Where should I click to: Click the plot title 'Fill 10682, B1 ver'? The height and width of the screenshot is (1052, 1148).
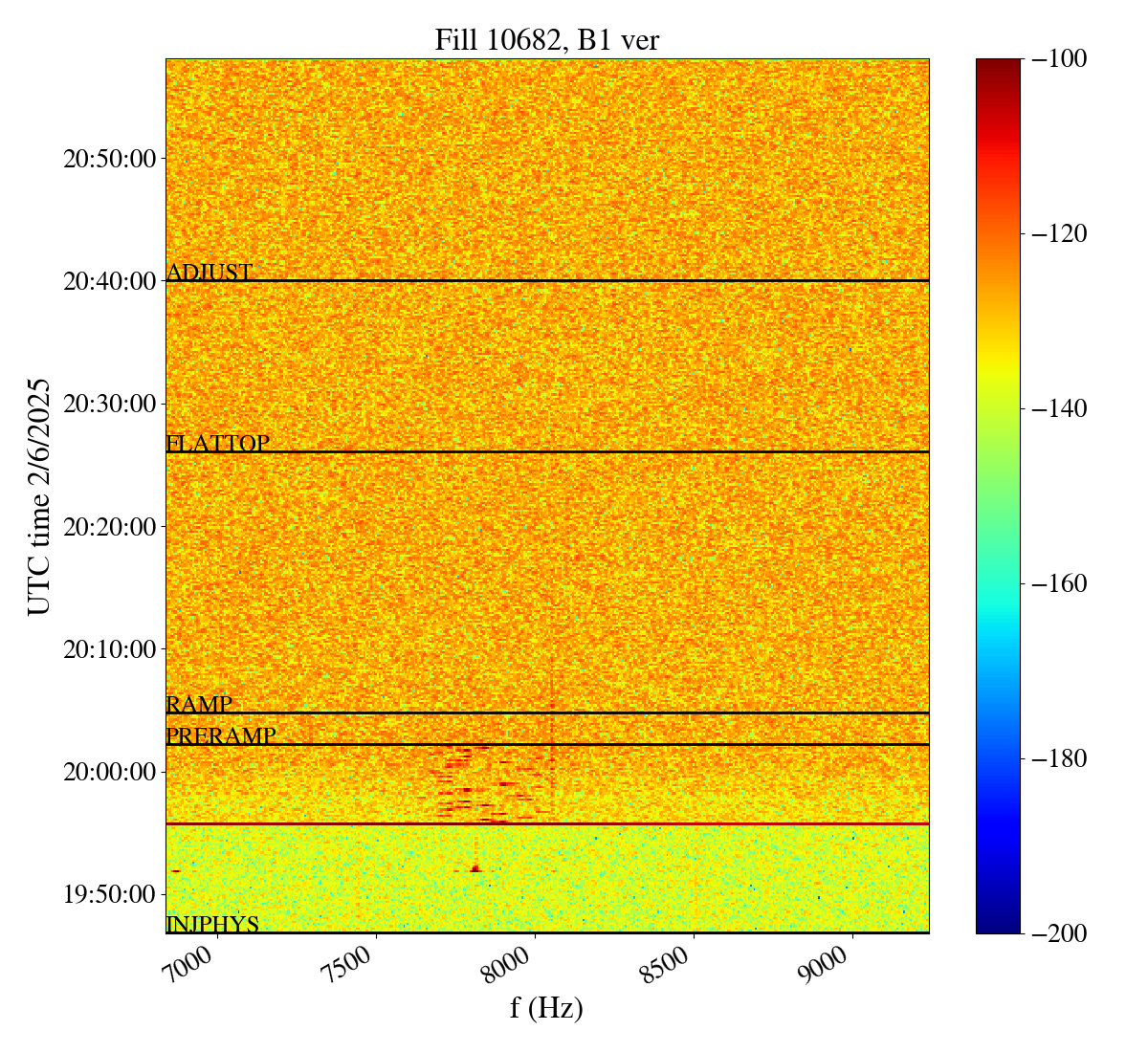coord(546,39)
